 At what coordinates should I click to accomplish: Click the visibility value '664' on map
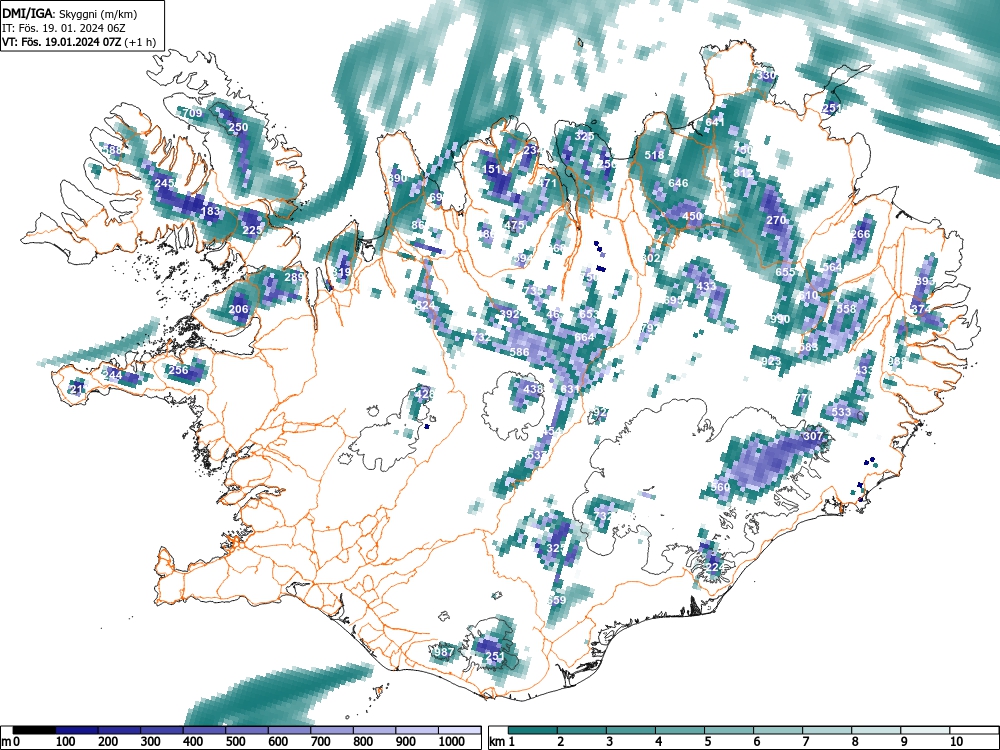point(584,337)
